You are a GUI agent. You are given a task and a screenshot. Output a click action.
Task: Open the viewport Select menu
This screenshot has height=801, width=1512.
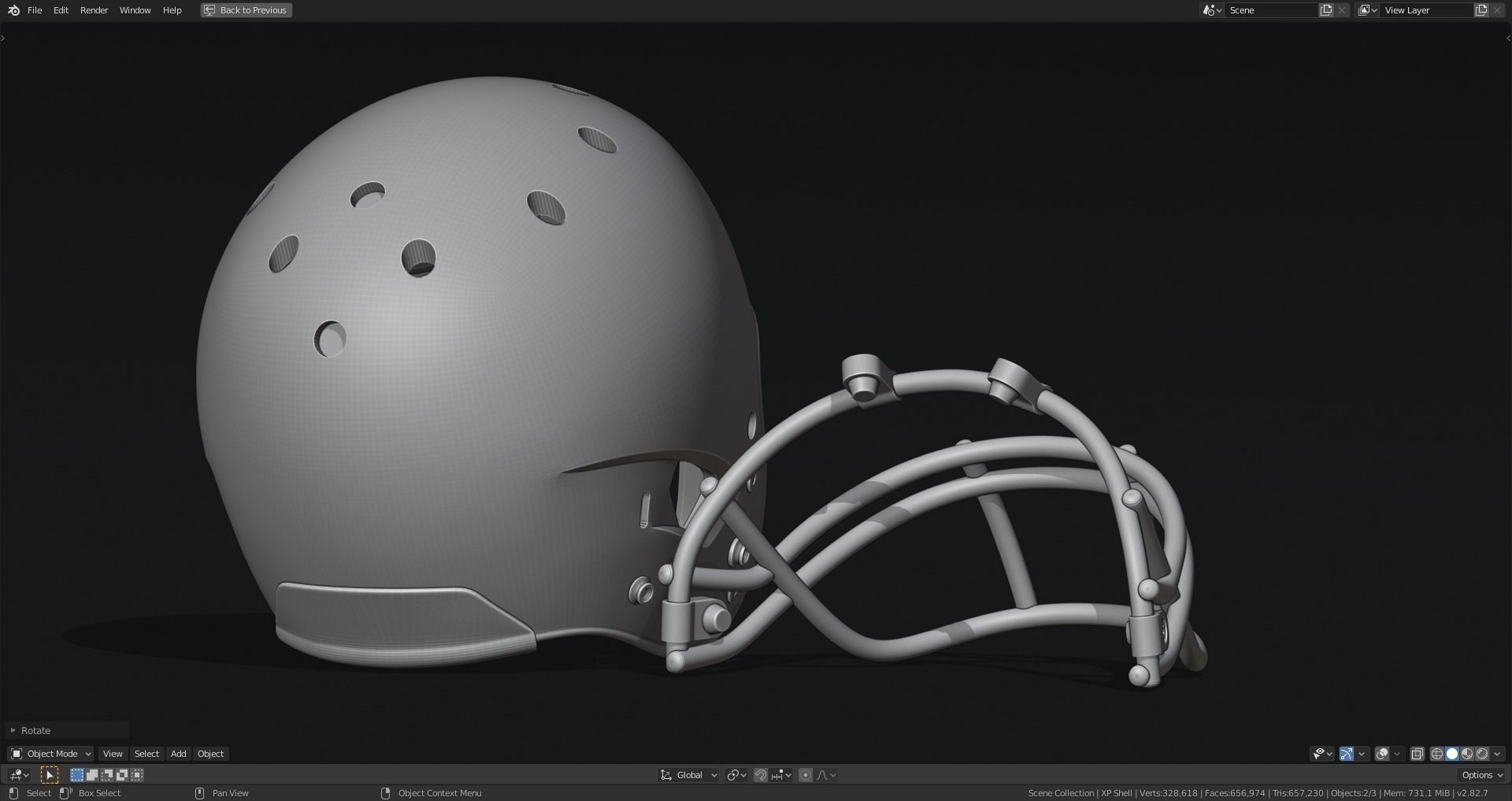[146, 754]
